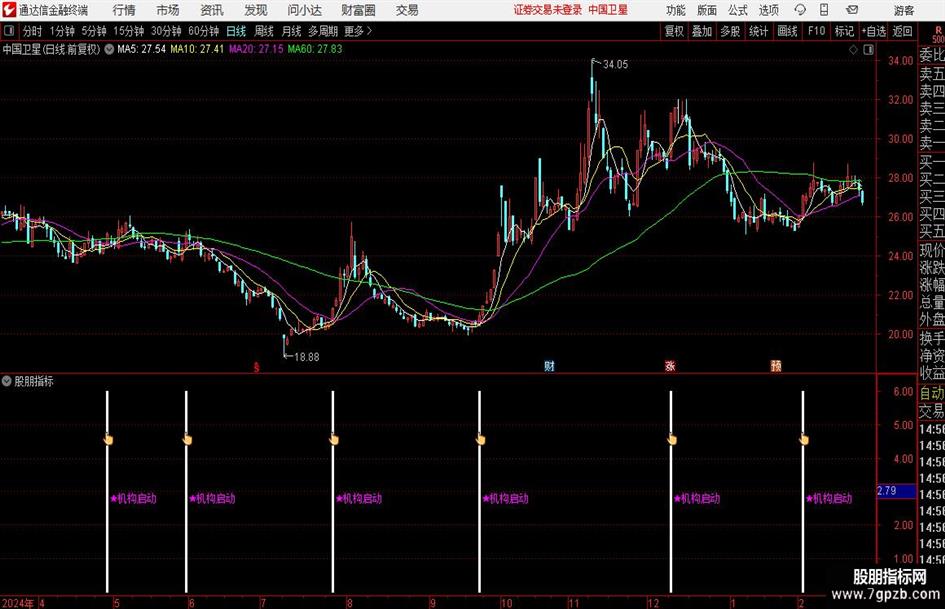Open the 交易 menu
The image size is (945, 609).
tap(407, 10)
